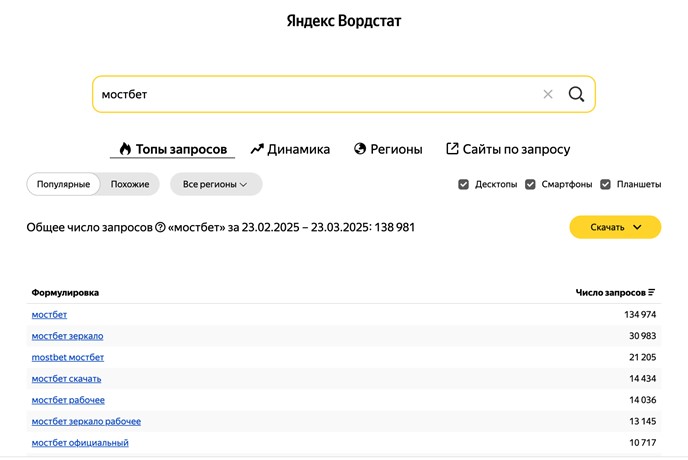Image resolution: width=688 pixels, height=460 pixels.
Task: Switch to Регионы tab
Action: pos(388,149)
